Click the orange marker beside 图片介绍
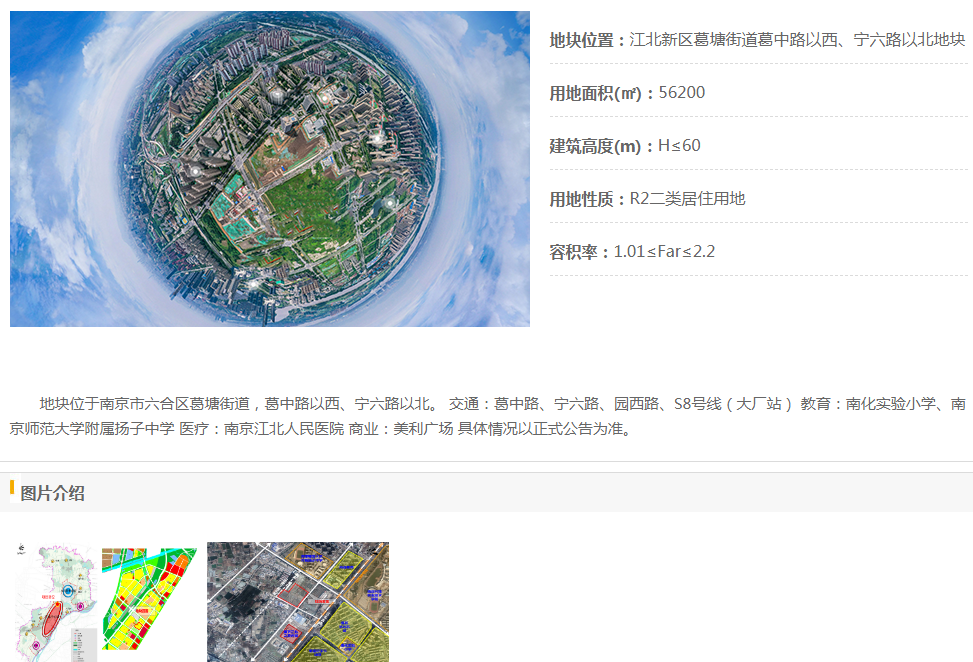 pyautogui.click(x=12, y=488)
